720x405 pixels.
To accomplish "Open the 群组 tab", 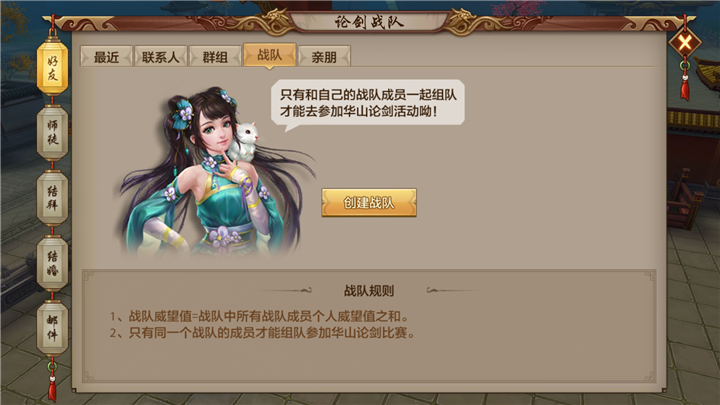I will click(215, 57).
